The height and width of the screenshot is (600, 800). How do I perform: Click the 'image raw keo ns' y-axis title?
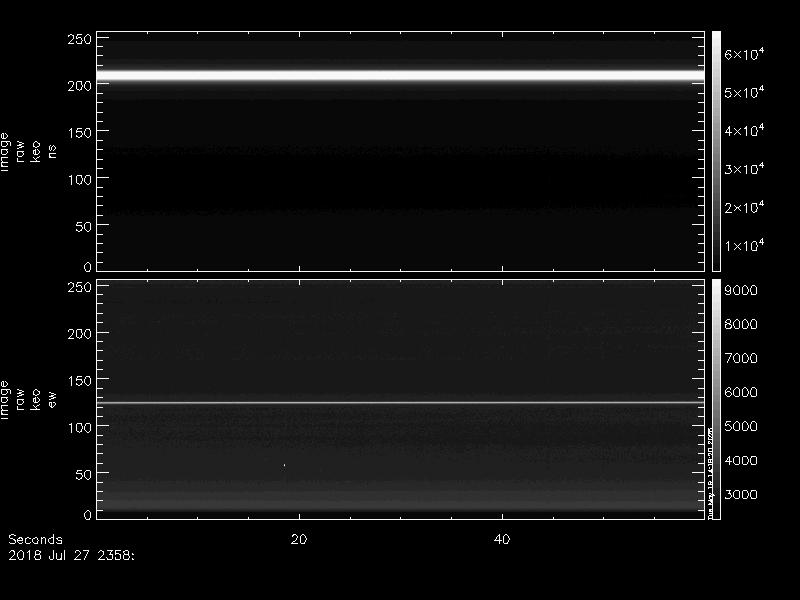point(28,152)
